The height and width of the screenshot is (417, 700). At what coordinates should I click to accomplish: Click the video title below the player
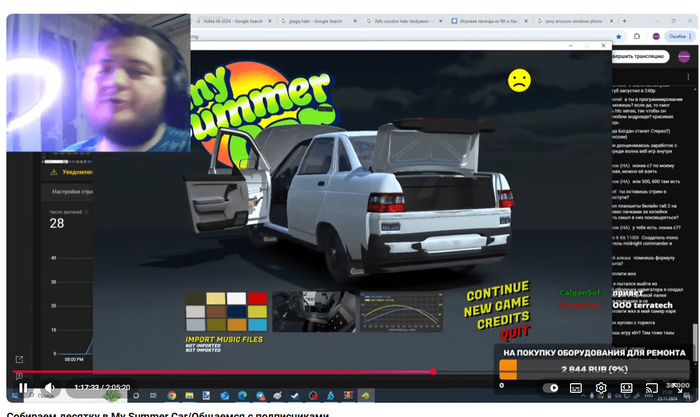click(167, 413)
